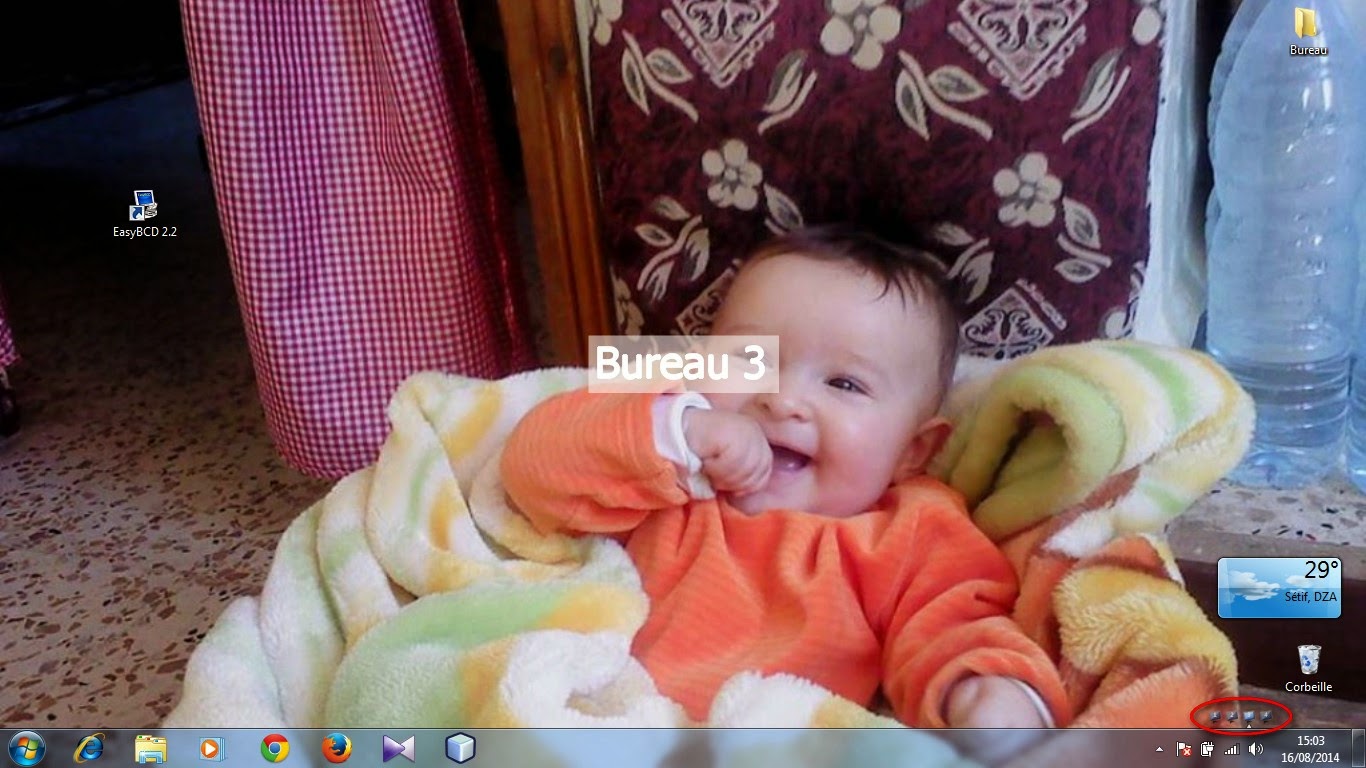This screenshot has width=1366, height=768.
Task: Select the active desktop 3 icon
Action: coord(1249,716)
